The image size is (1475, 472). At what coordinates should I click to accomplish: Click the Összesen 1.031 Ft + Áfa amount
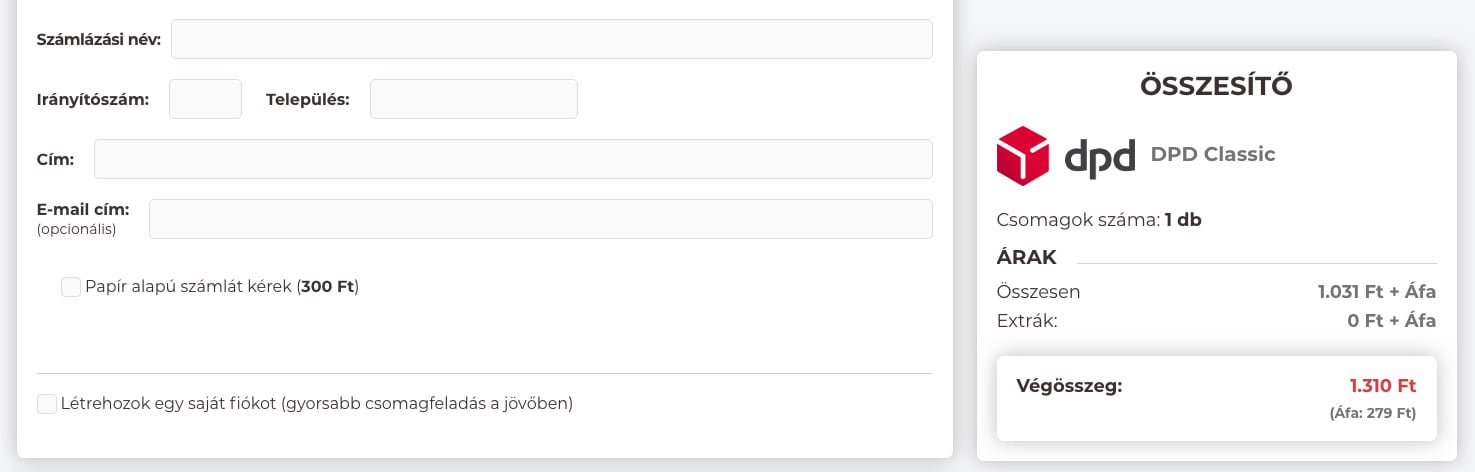point(1376,292)
